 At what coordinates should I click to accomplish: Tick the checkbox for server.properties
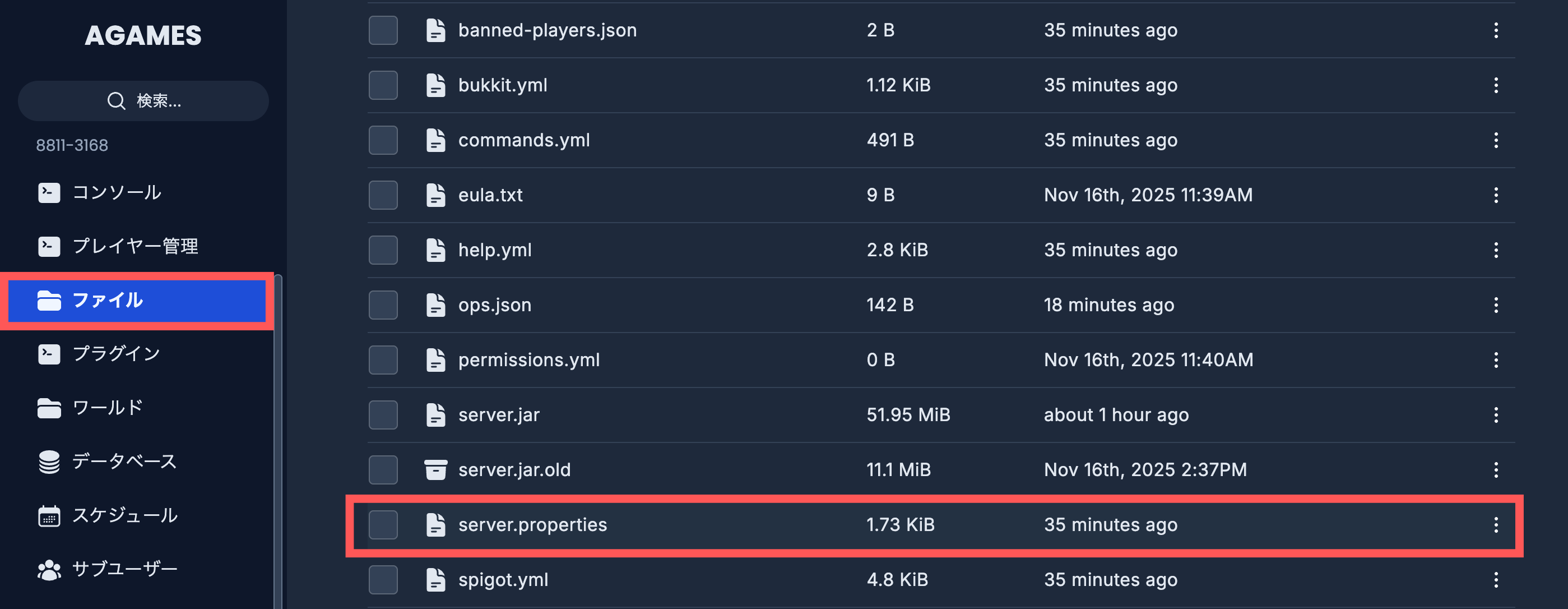coord(383,524)
